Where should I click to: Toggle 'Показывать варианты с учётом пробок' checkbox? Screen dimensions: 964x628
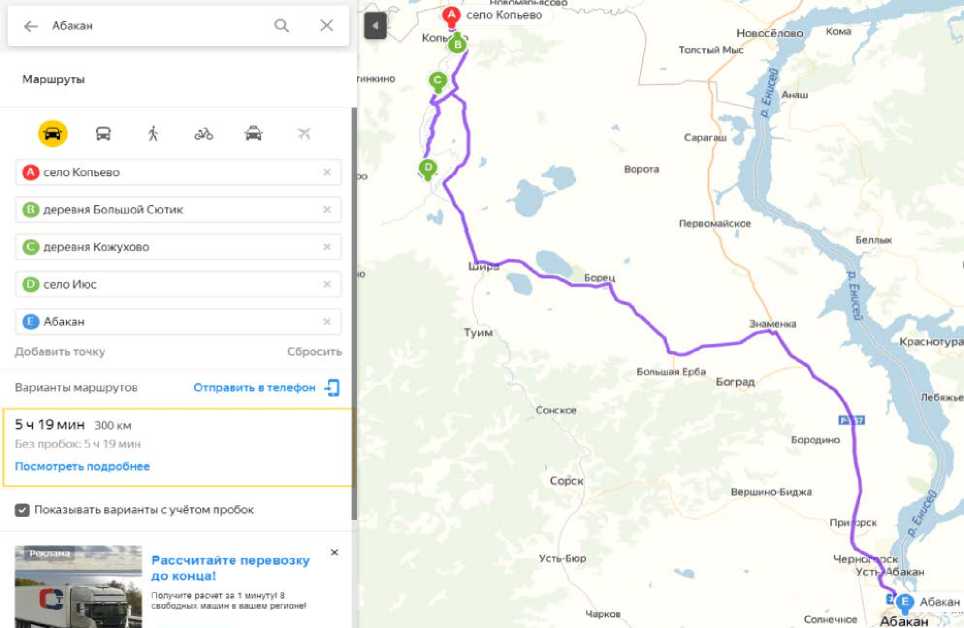point(22,510)
